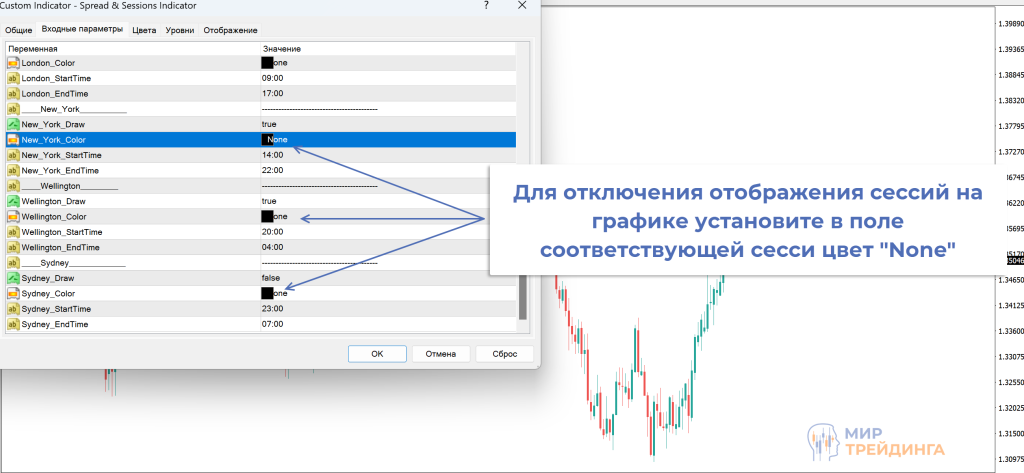The image size is (1024, 473).
Task: Click the Сброс reset button
Action: pos(505,353)
